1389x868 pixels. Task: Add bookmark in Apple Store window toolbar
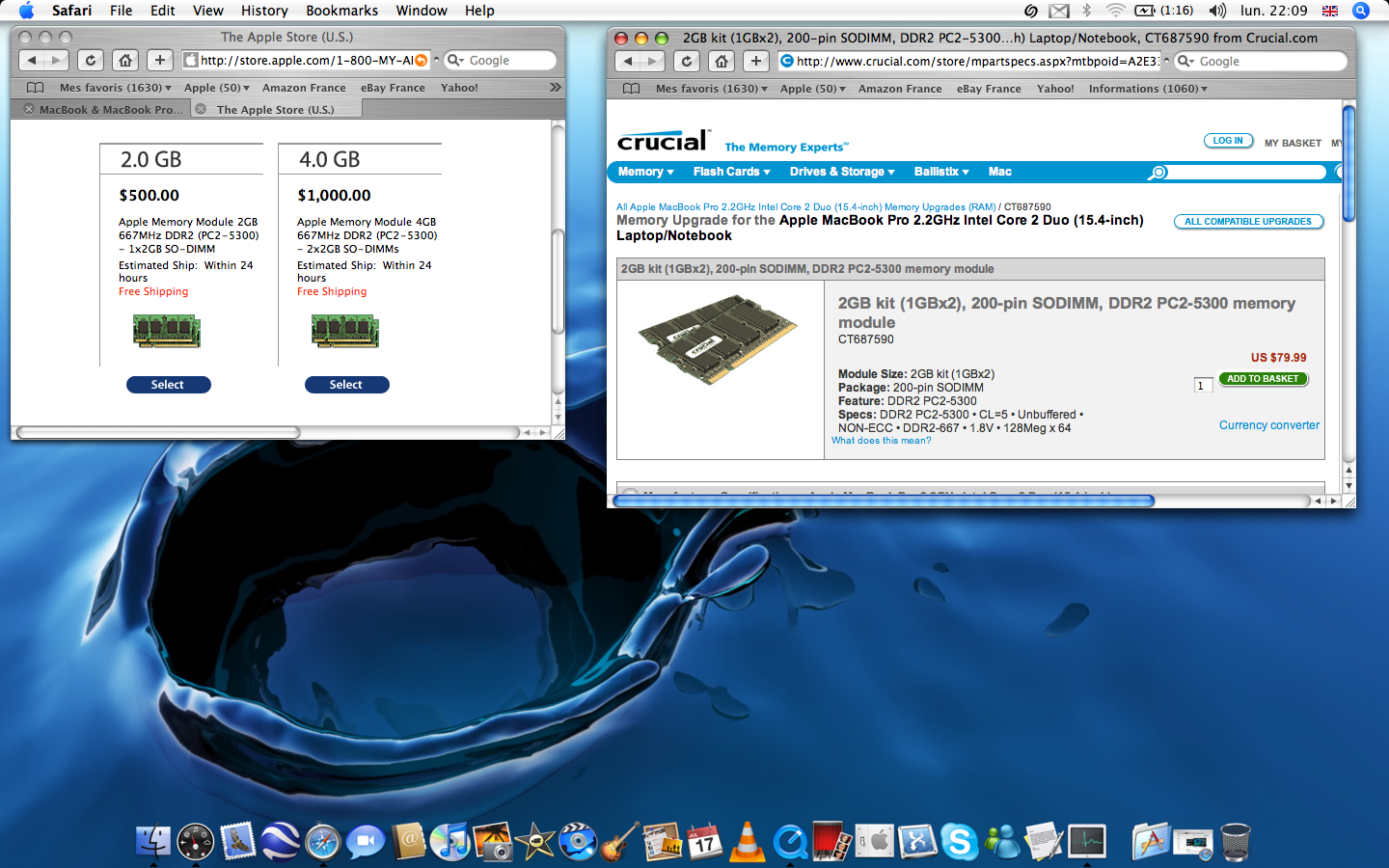[x=160, y=60]
